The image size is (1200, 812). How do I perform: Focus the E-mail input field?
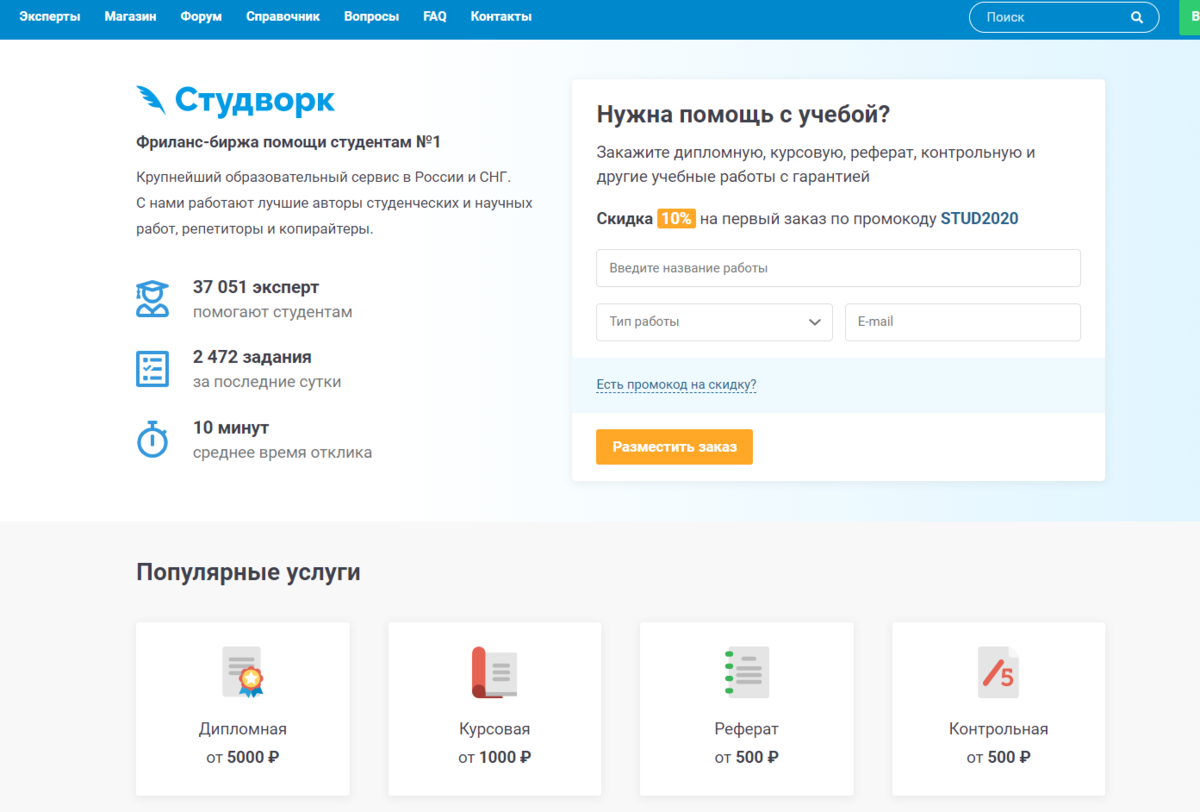tap(963, 322)
